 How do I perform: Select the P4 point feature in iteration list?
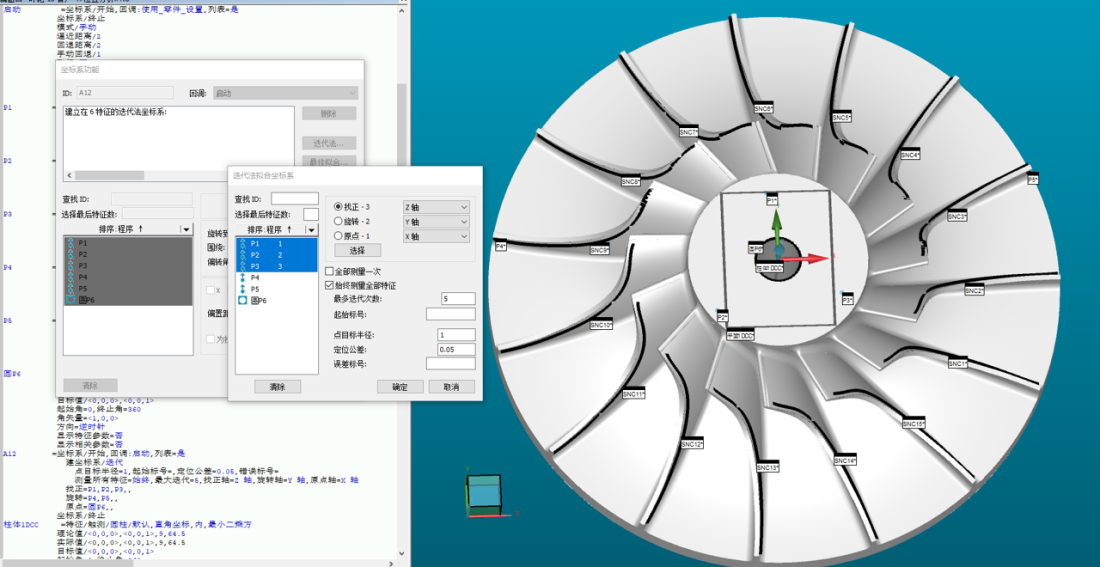tap(256, 277)
